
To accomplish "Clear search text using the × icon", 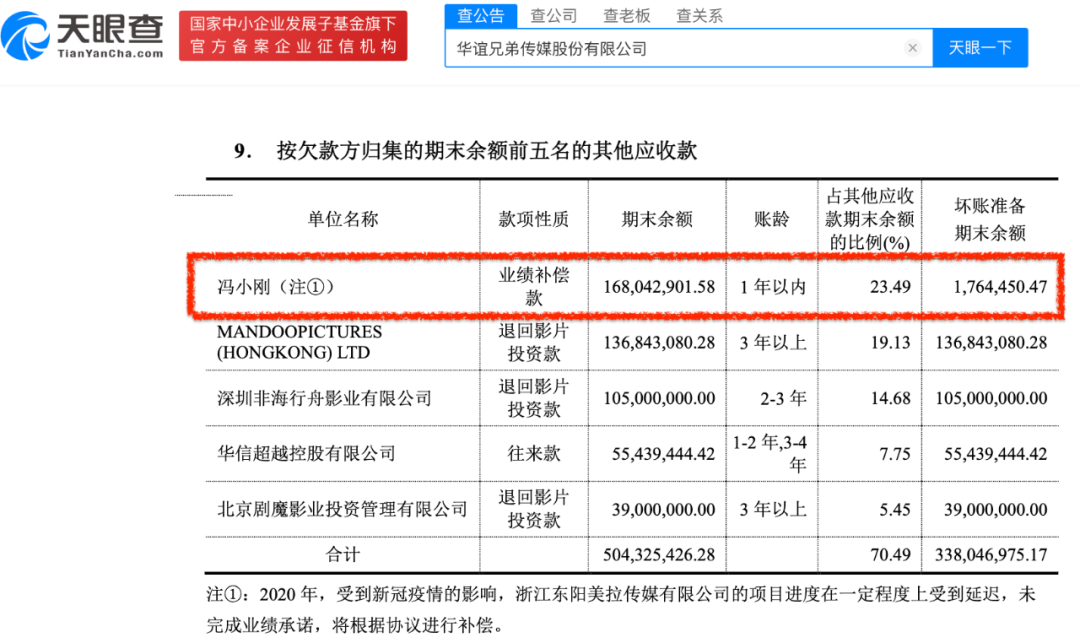I will pos(913,47).
